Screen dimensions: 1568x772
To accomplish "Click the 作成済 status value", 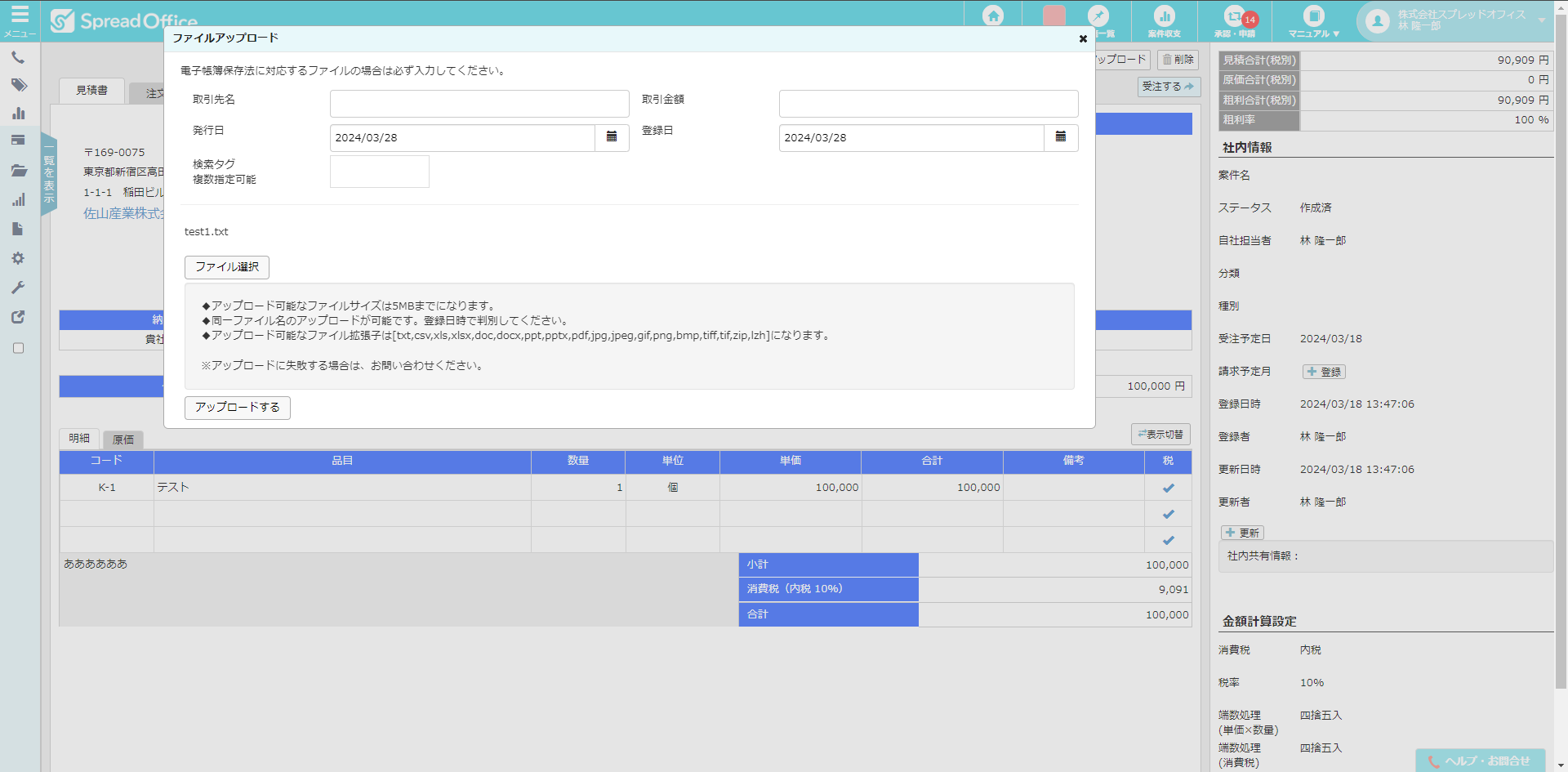I will 1316,208.
